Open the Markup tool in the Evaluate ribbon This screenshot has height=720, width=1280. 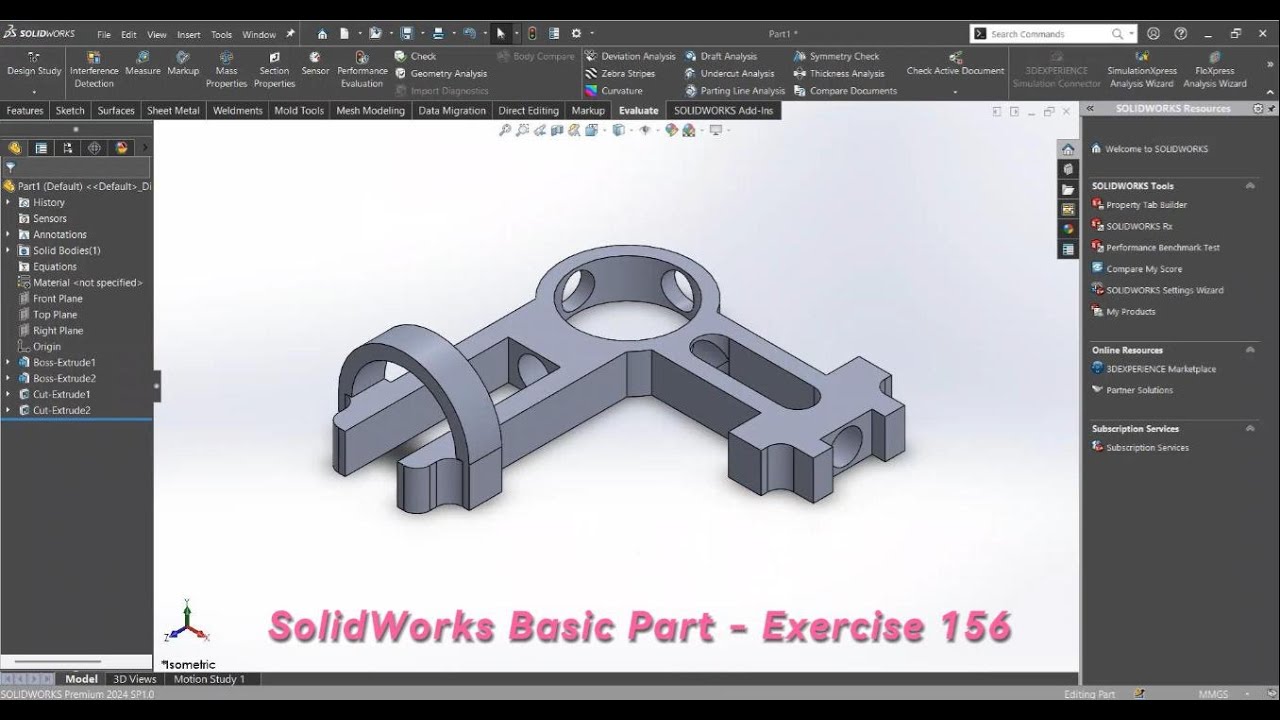[x=183, y=64]
